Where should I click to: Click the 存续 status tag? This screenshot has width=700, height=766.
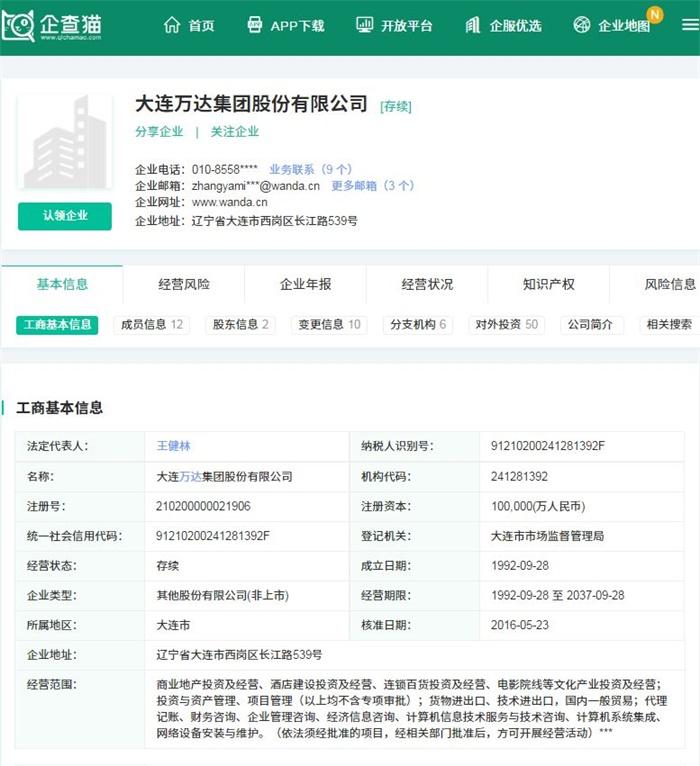pos(396,106)
